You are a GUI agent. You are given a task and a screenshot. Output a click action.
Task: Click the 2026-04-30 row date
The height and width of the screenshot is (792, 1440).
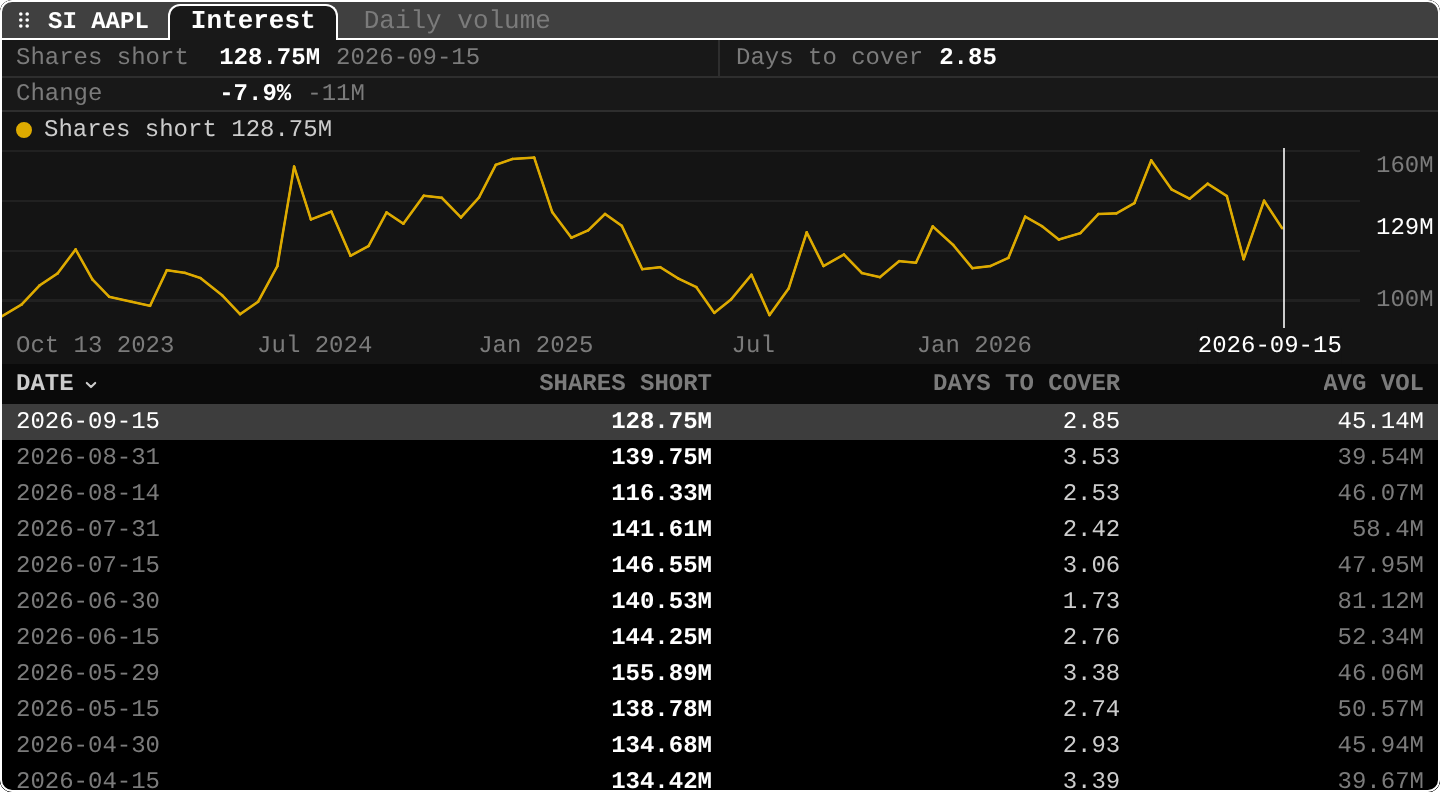point(88,745)
